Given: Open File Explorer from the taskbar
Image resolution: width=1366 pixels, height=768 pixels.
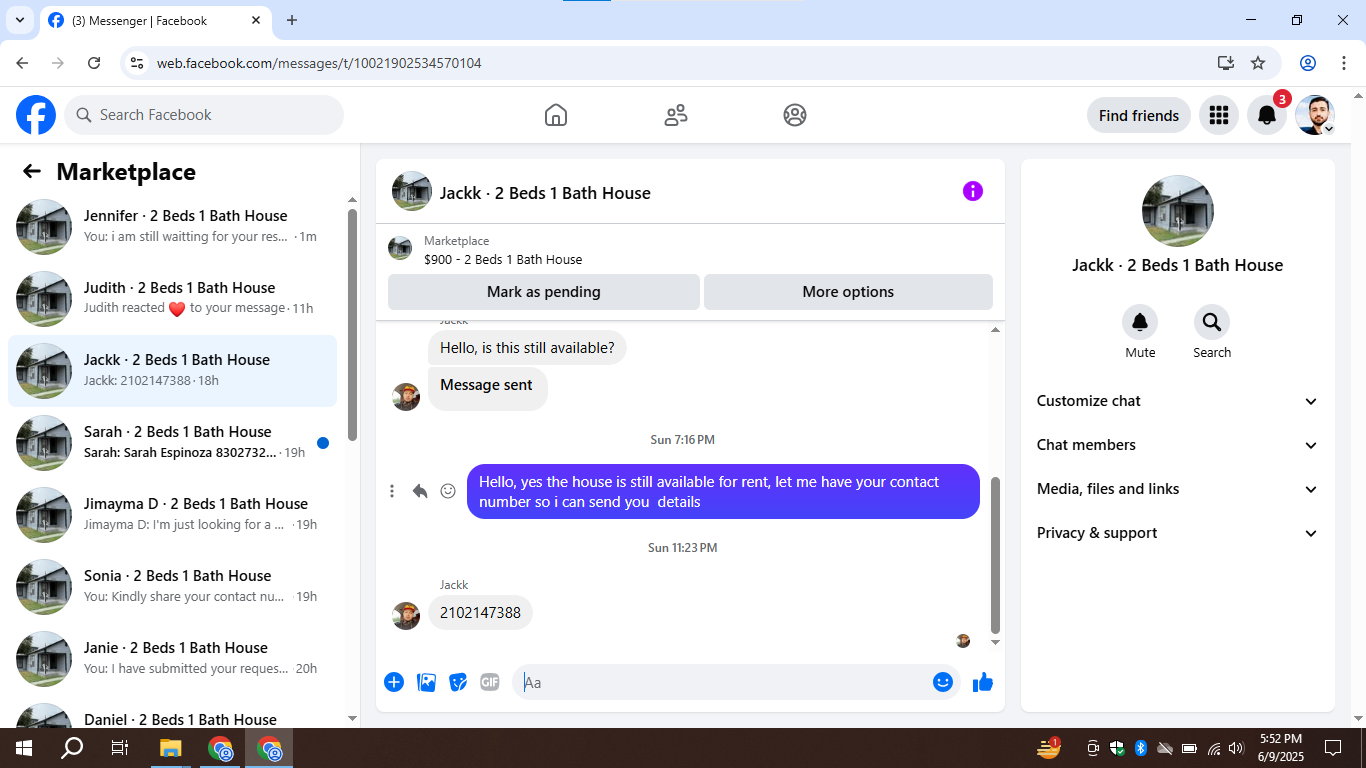Looking at the screenshot, I should click(x=171, y=748).
